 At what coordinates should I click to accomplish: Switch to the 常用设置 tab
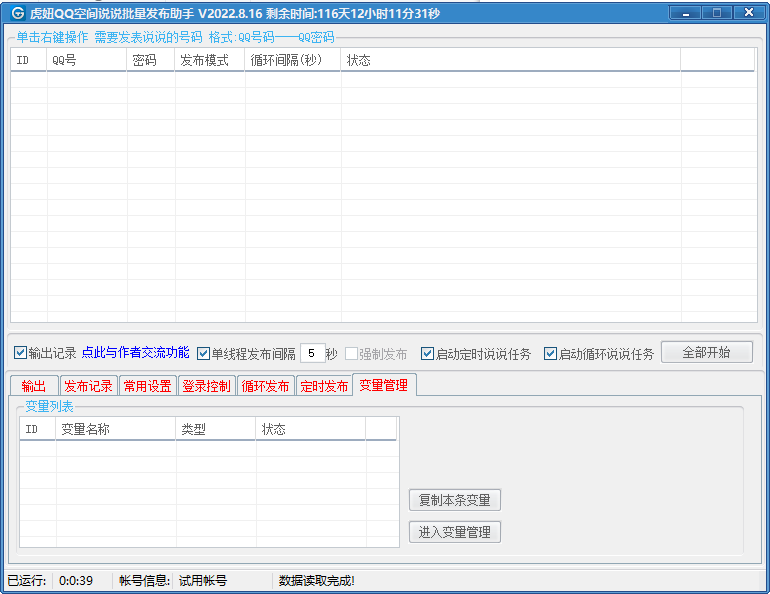point(147,386)
